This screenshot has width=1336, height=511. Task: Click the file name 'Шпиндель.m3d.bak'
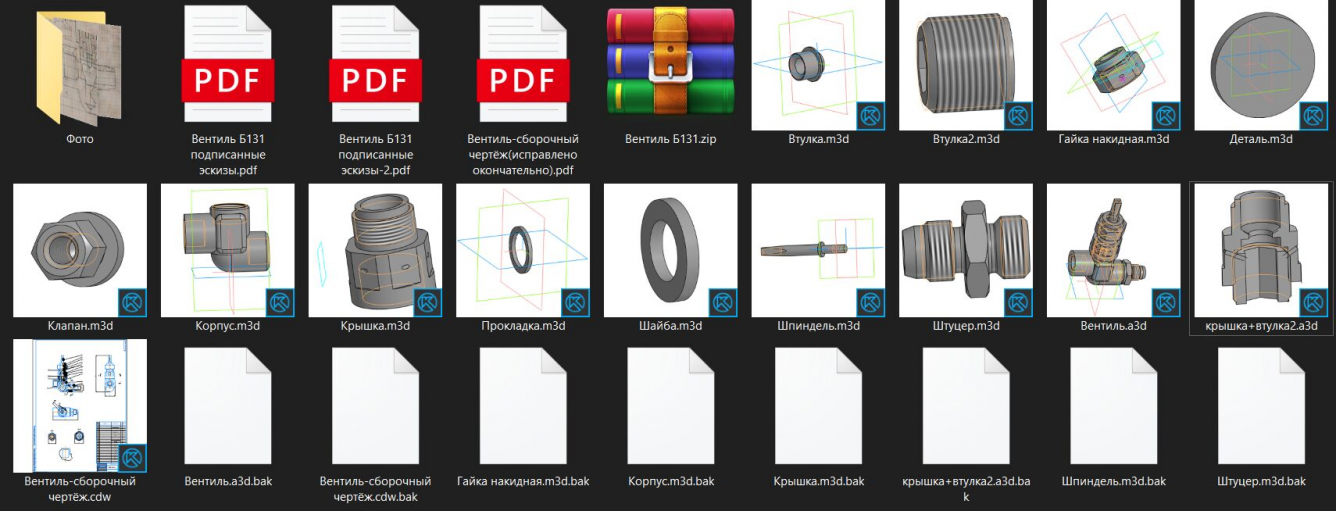pyautogui.click(x=1113, y=481)
